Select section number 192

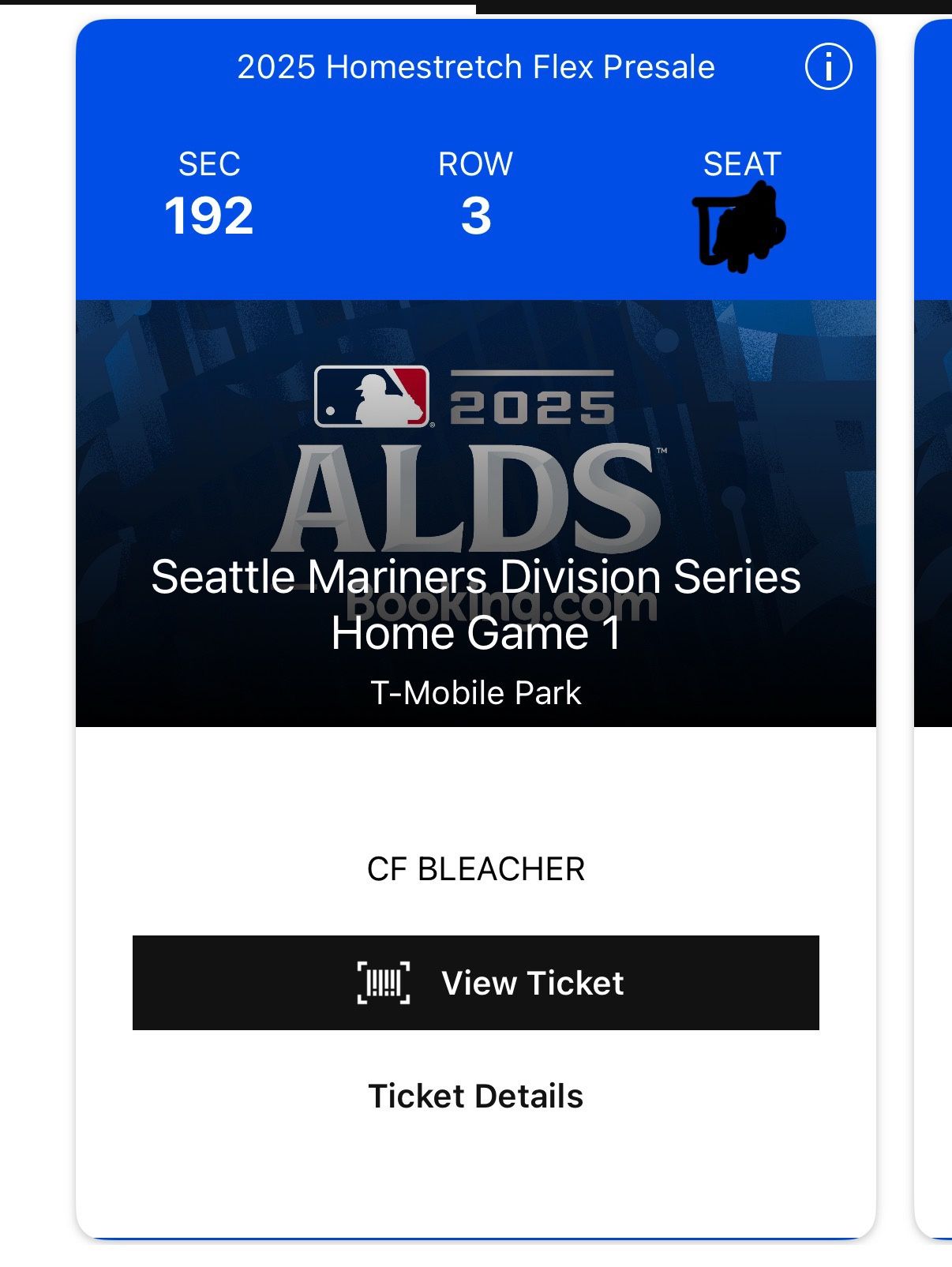209,216
